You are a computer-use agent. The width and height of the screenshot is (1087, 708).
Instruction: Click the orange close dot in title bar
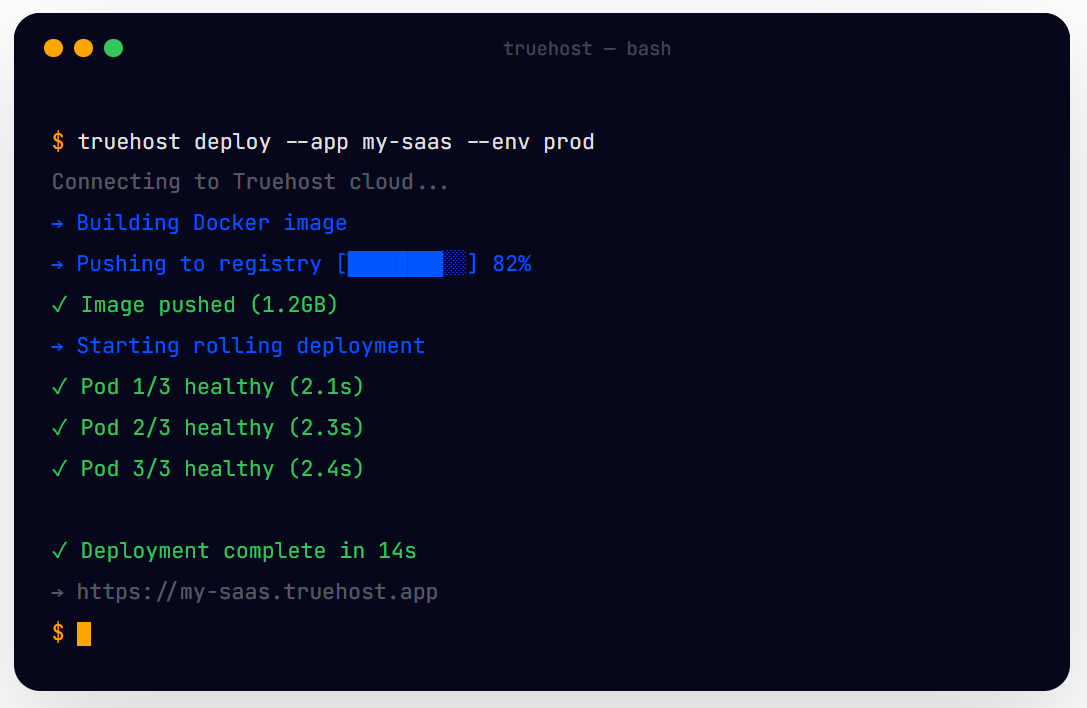click(x=53, y=48)
